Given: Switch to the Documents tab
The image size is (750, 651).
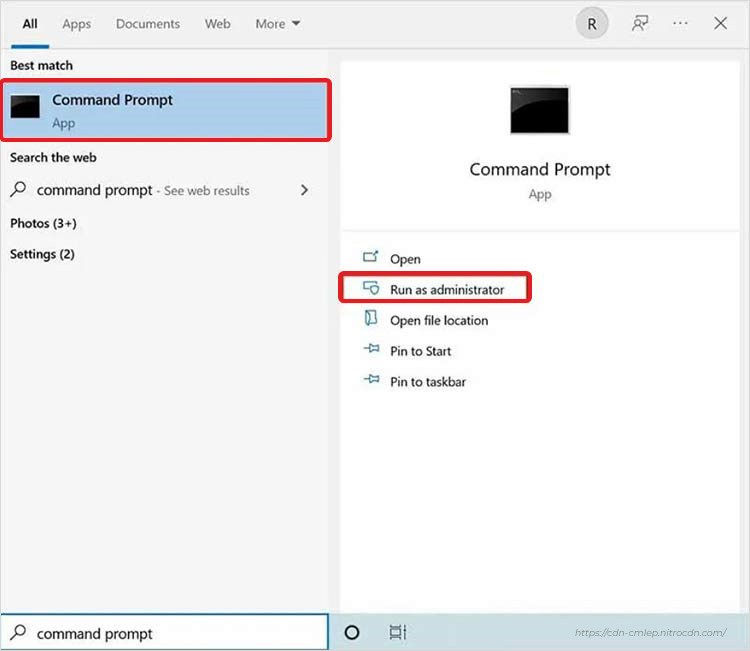Looking at the screenshot, I should click(147, 24).
